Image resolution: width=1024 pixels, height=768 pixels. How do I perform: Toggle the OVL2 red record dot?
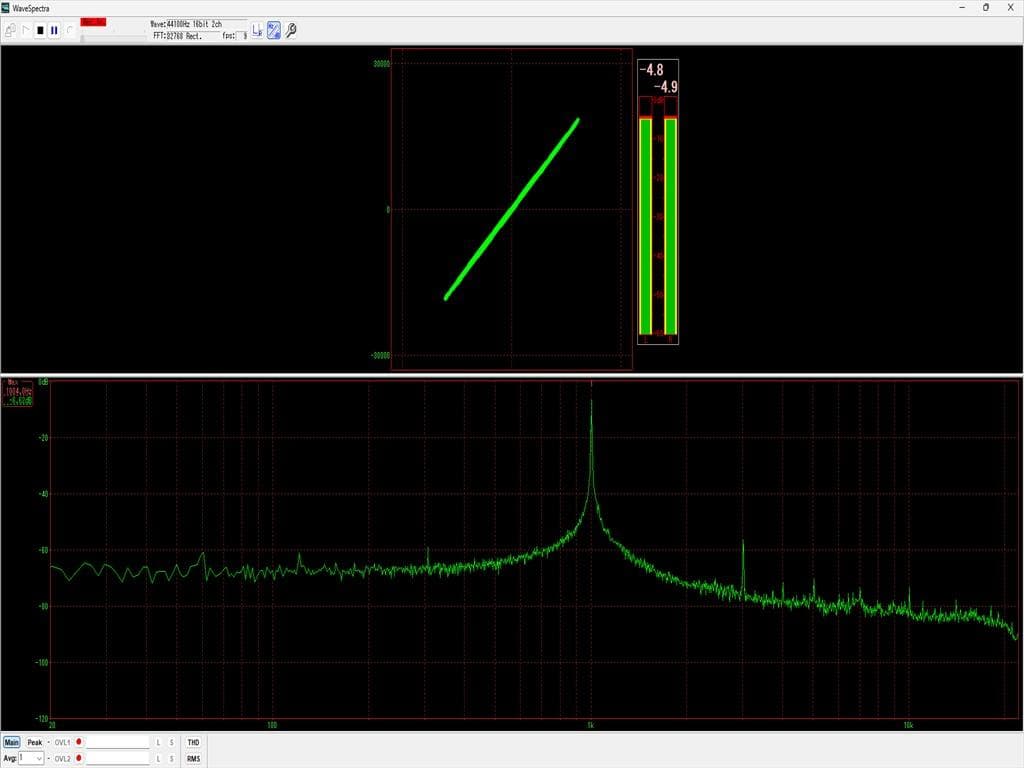coord(78,759)
